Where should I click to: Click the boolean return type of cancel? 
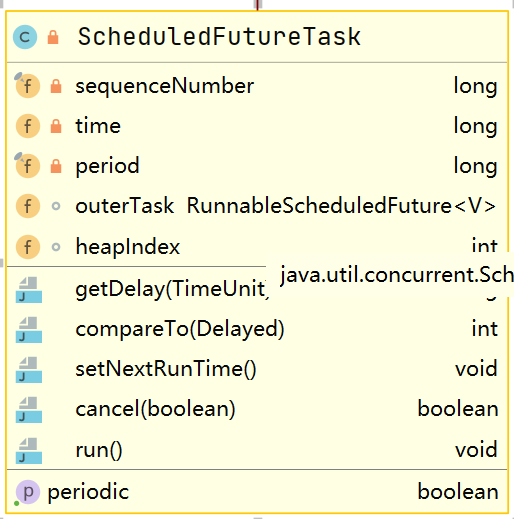(x=458, y=409)
